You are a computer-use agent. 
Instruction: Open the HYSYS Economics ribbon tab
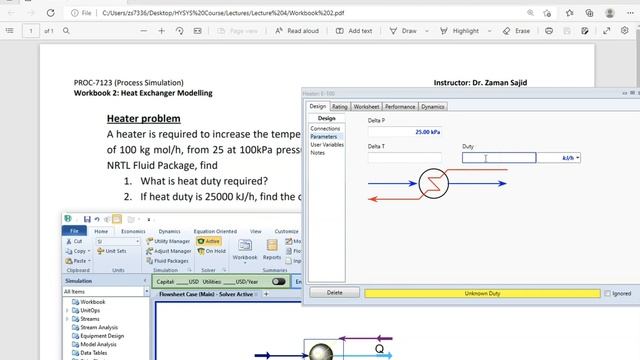[x=133, y=231]
